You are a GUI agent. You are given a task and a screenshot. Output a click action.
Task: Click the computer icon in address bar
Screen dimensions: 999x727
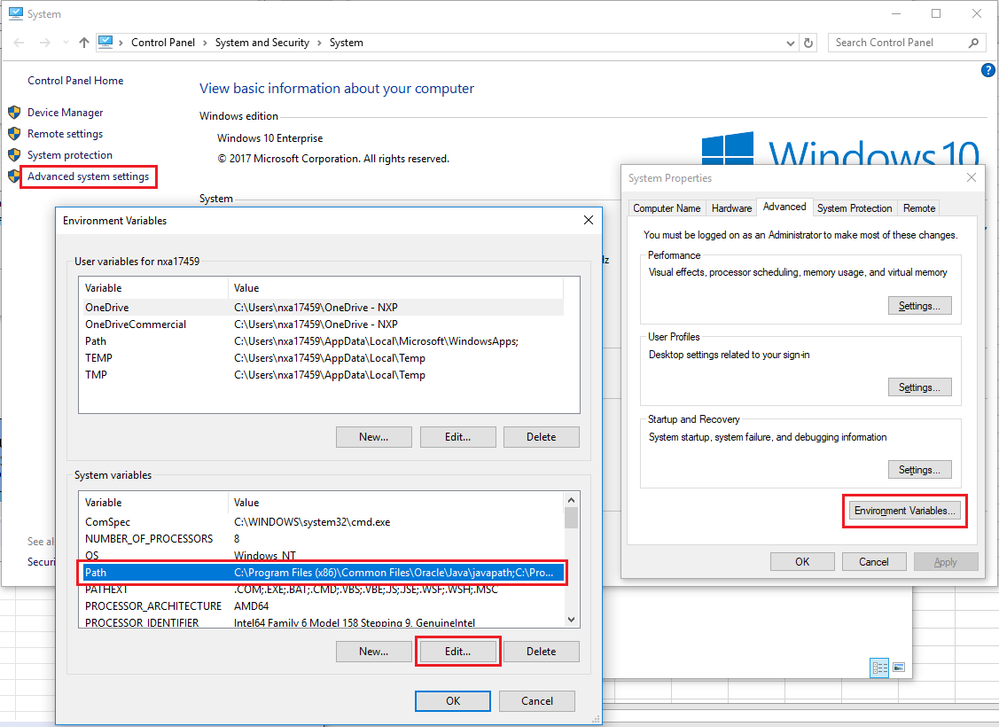pos(106,42)
